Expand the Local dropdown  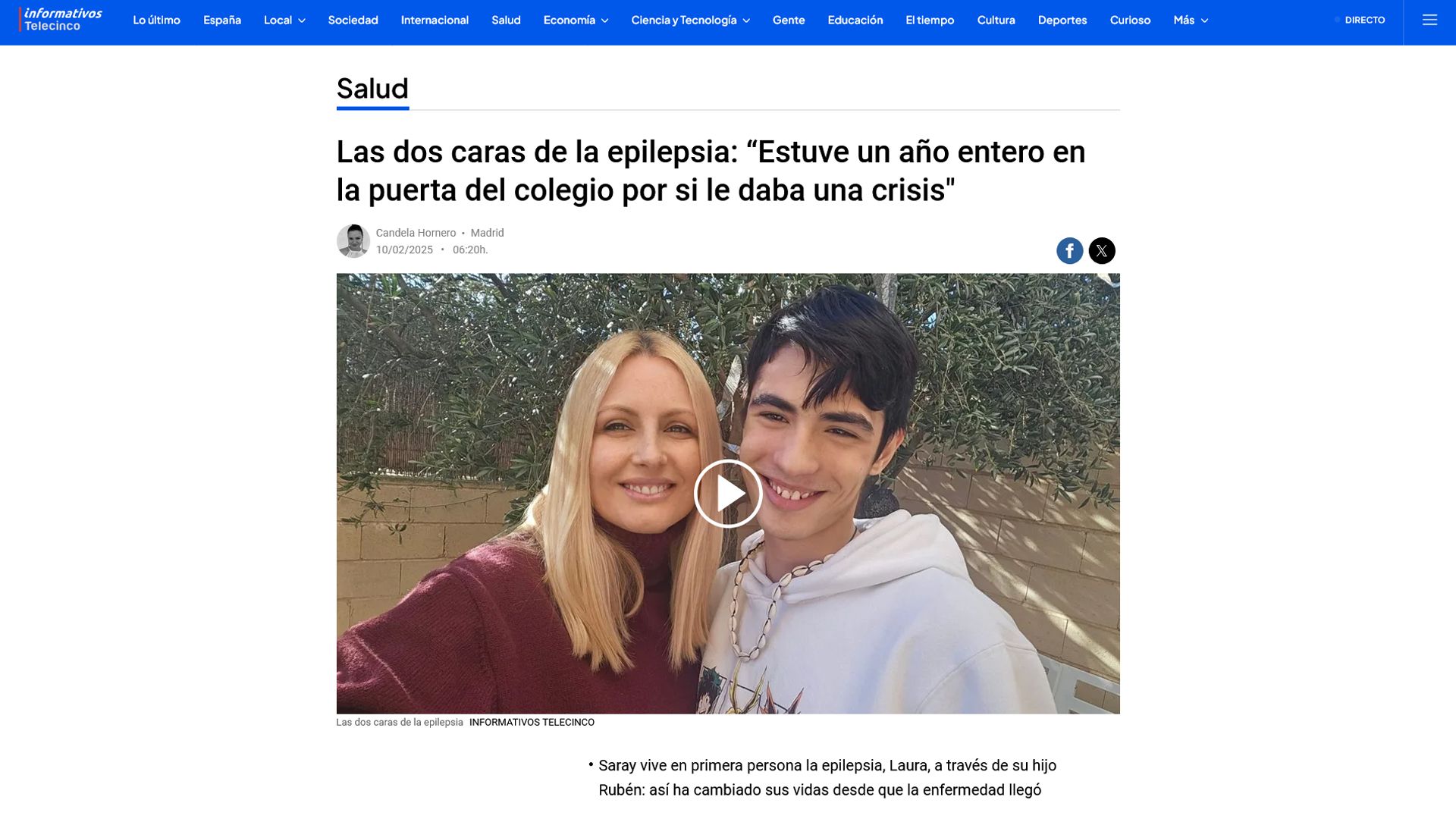pyautogui.click(x=284, y=20)
